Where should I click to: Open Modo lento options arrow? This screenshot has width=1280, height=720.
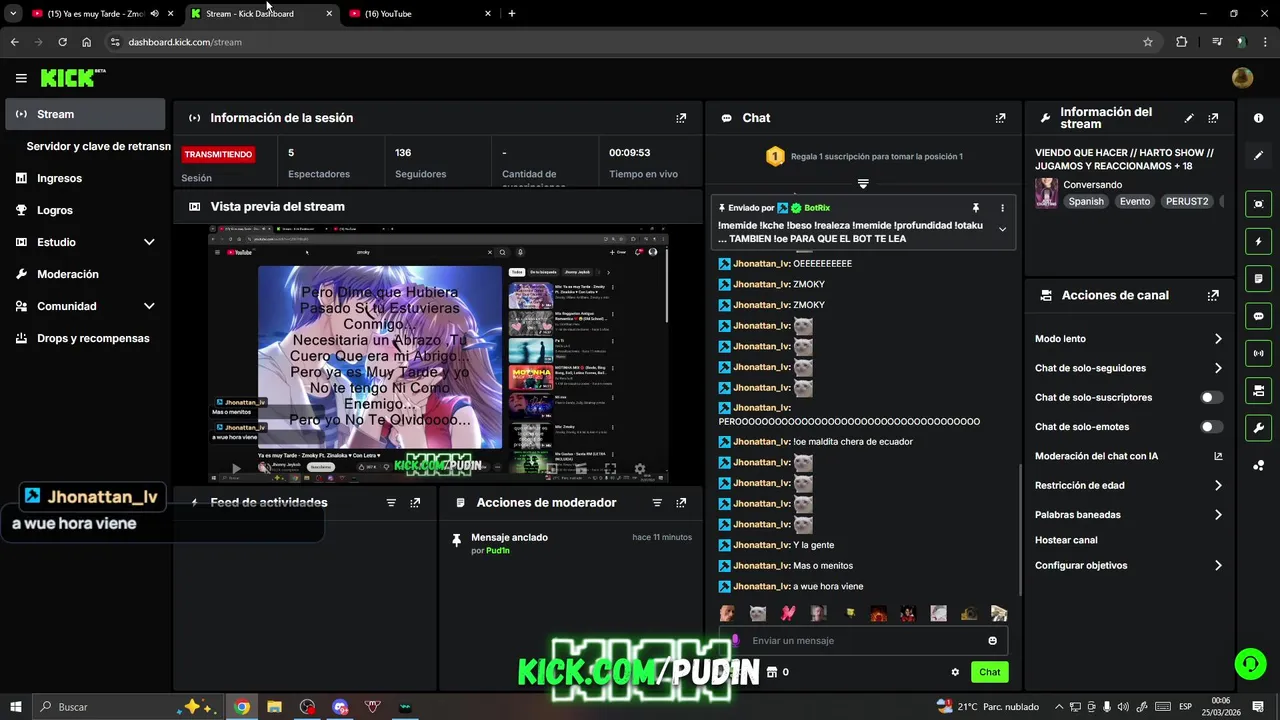[x=1218, y=339]
